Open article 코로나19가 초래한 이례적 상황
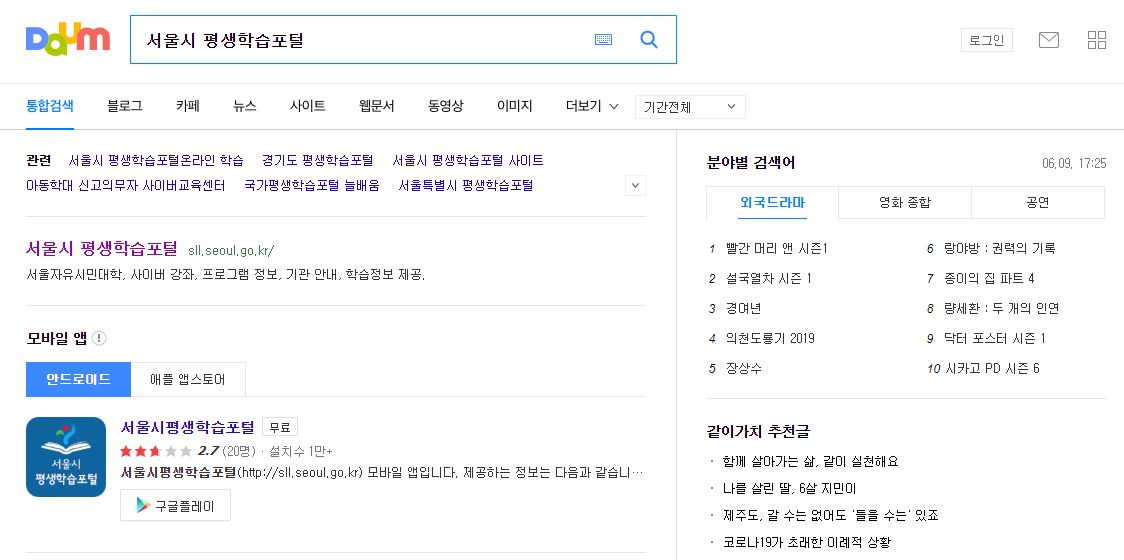This screenshot has height=560, width=1124. click(x=807, y=543)
